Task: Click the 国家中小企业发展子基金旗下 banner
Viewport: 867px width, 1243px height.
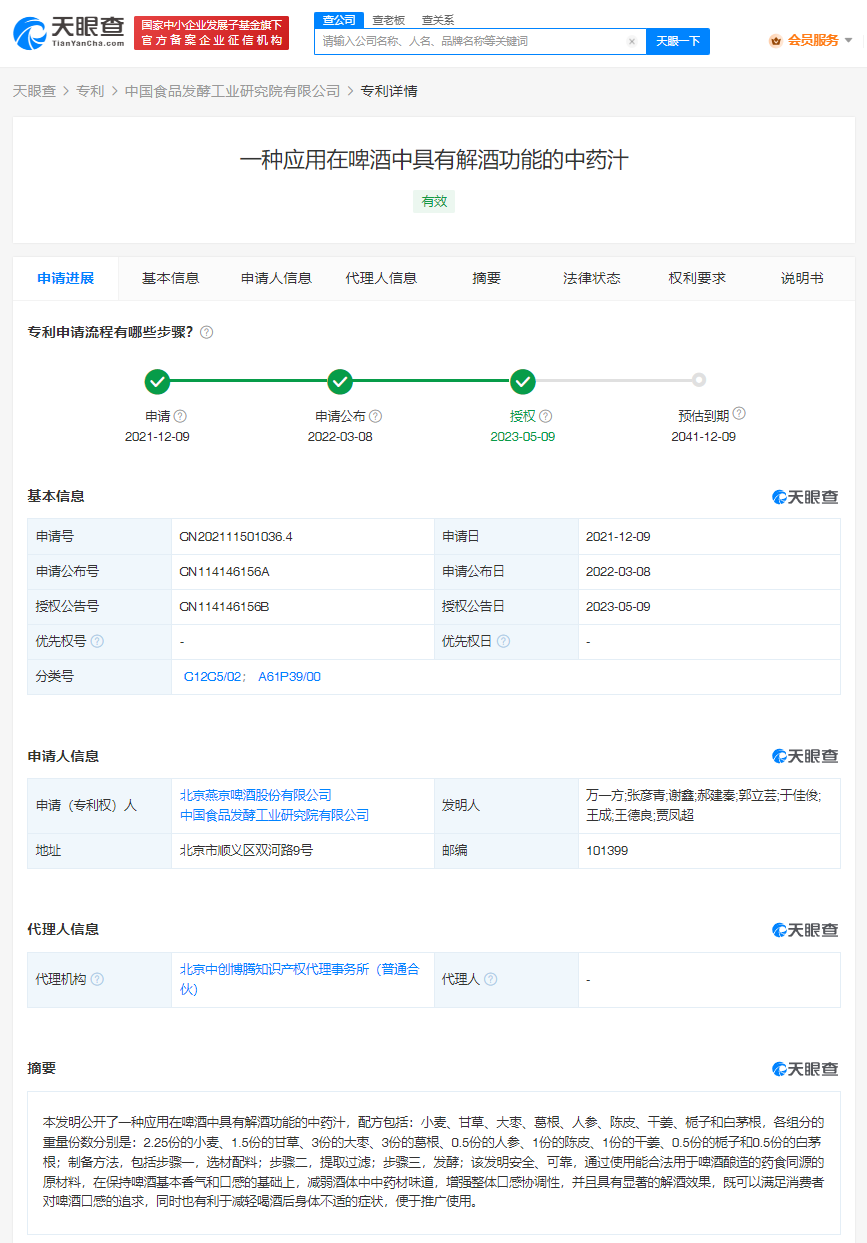Action: (211, 33)
